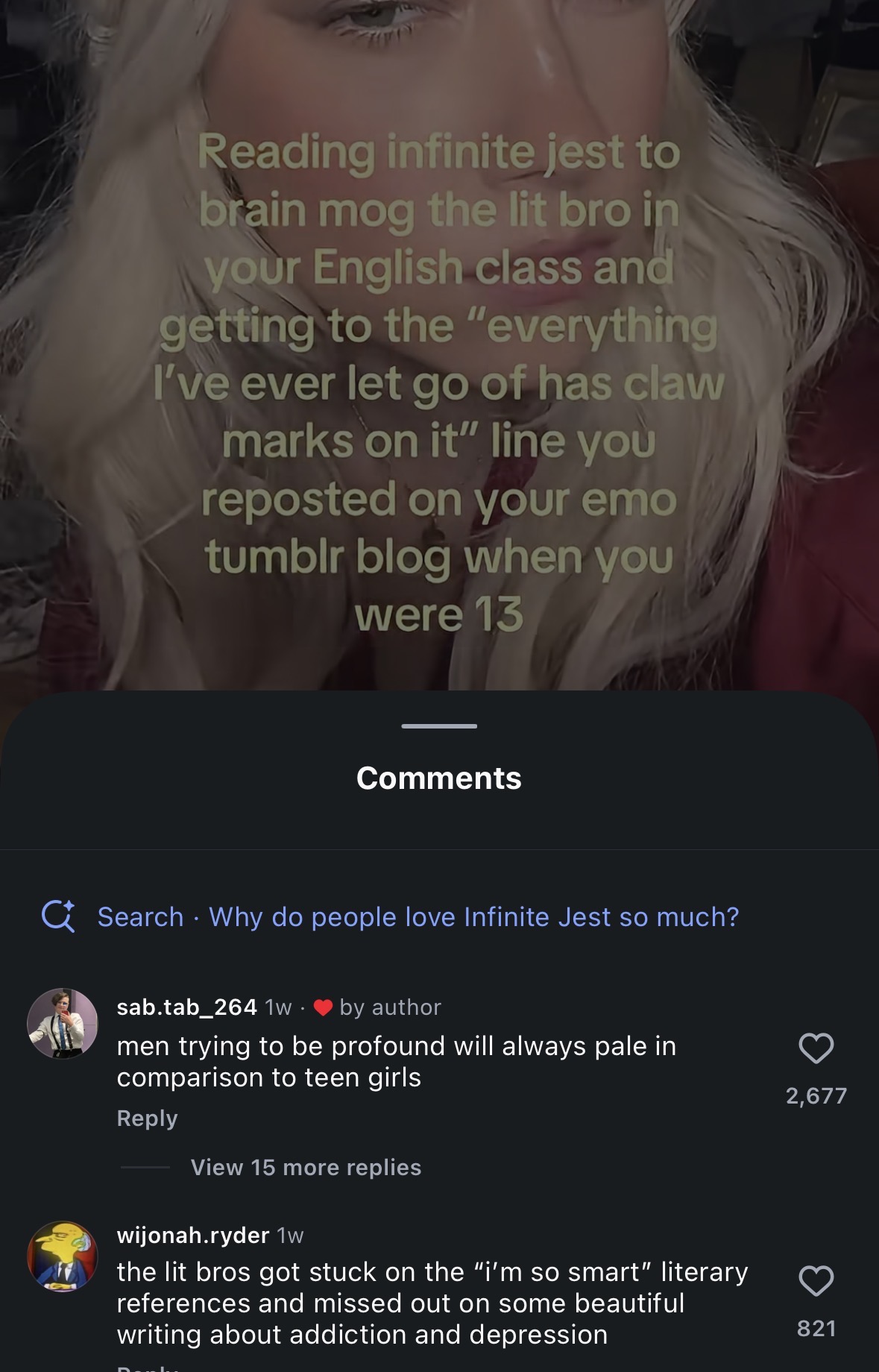
Task: Expand View 15 more replies
Action: [306, 1167]
